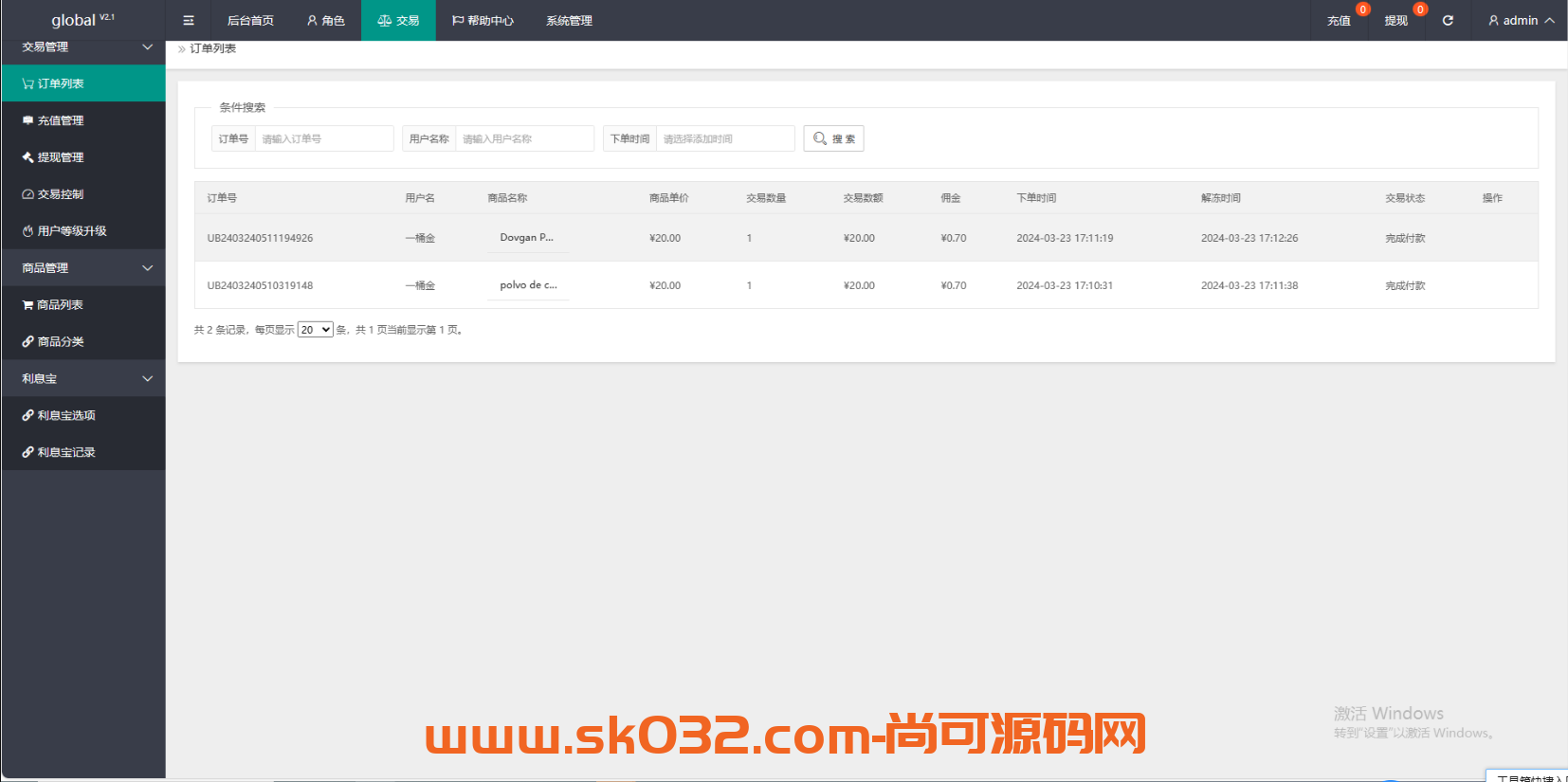Click product name polvo de c...

tap(528, 285)
